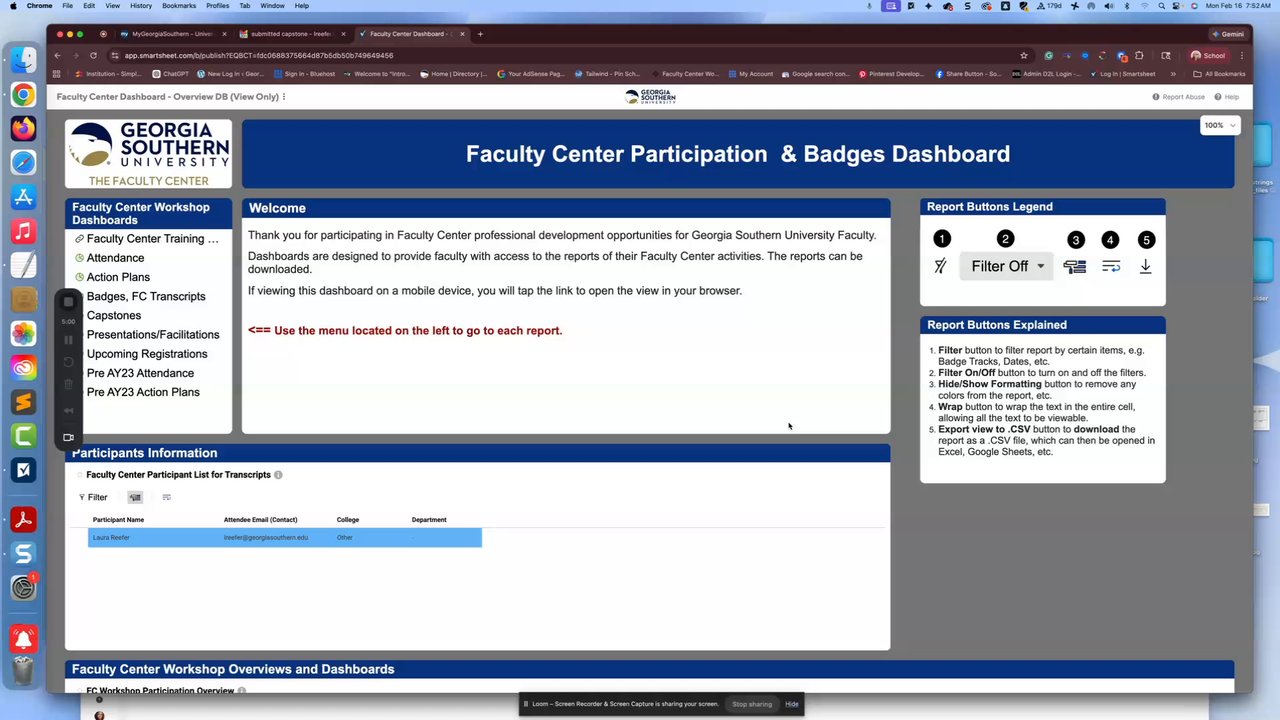
Task: Open Gemini button in Chrome tab bar
Action: pyautogui.click(x=1227, y=34)
